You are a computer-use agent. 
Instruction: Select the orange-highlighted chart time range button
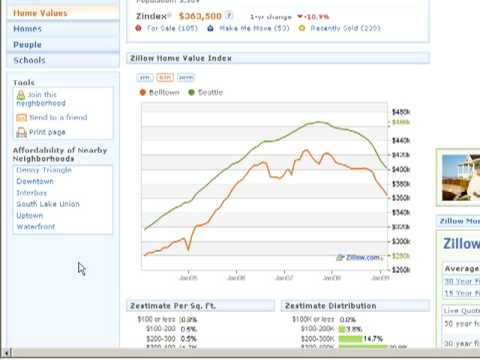(165, 77)
